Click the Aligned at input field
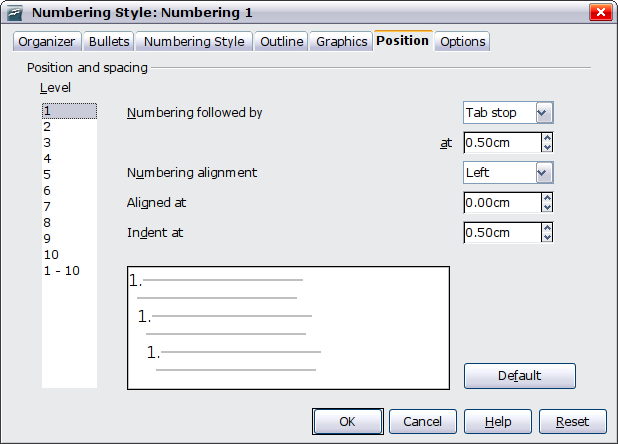 [x=501, y=203]
